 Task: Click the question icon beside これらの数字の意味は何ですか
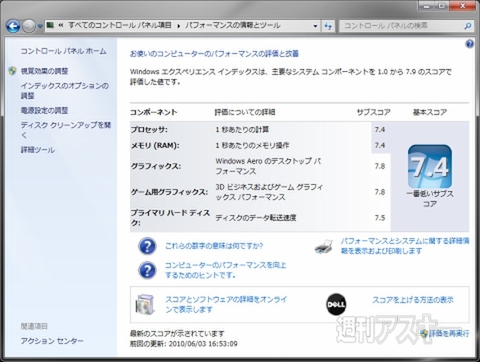point(147,246)
